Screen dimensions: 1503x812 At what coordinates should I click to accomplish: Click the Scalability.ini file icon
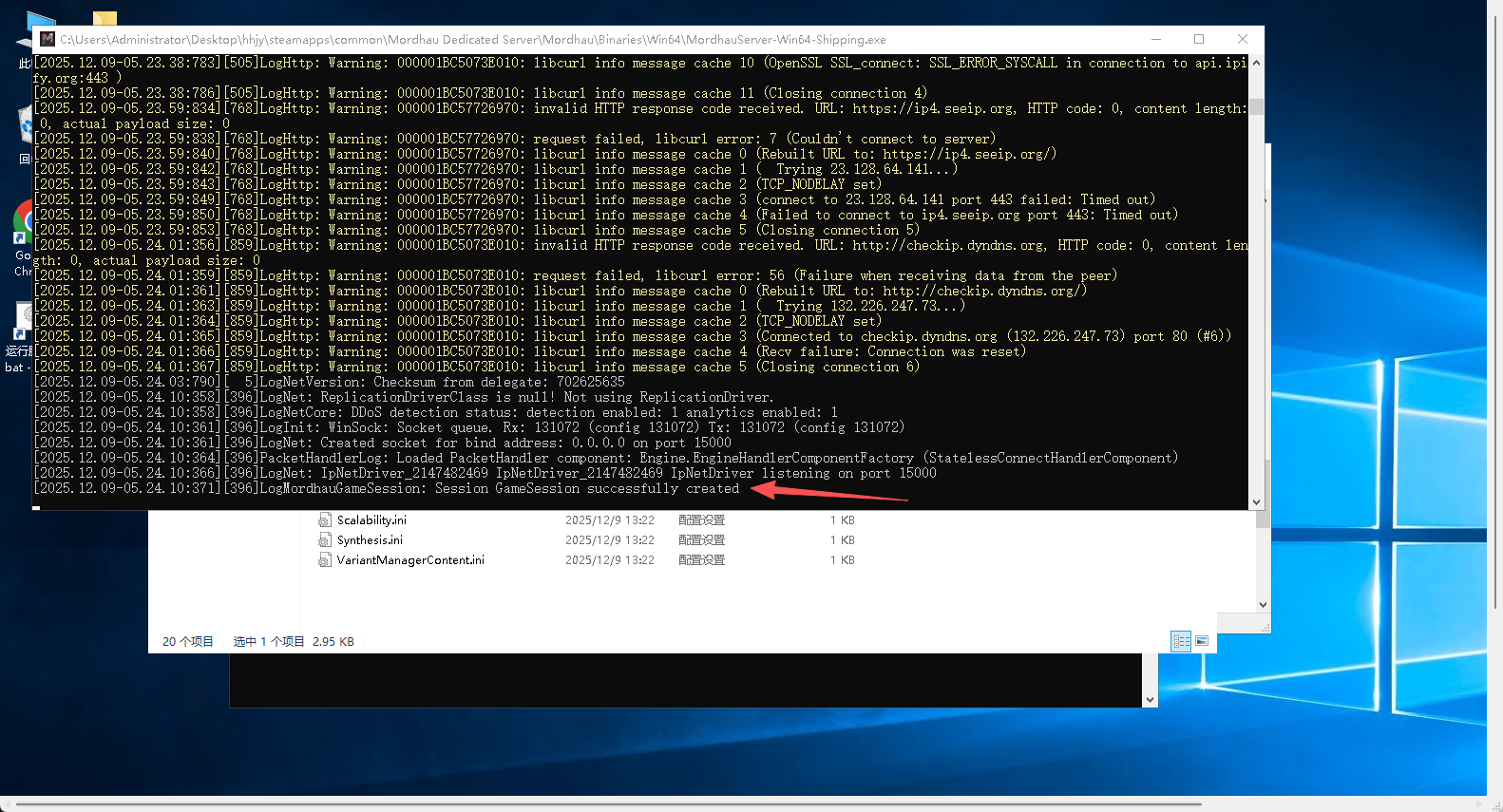(x=325, y=520)
